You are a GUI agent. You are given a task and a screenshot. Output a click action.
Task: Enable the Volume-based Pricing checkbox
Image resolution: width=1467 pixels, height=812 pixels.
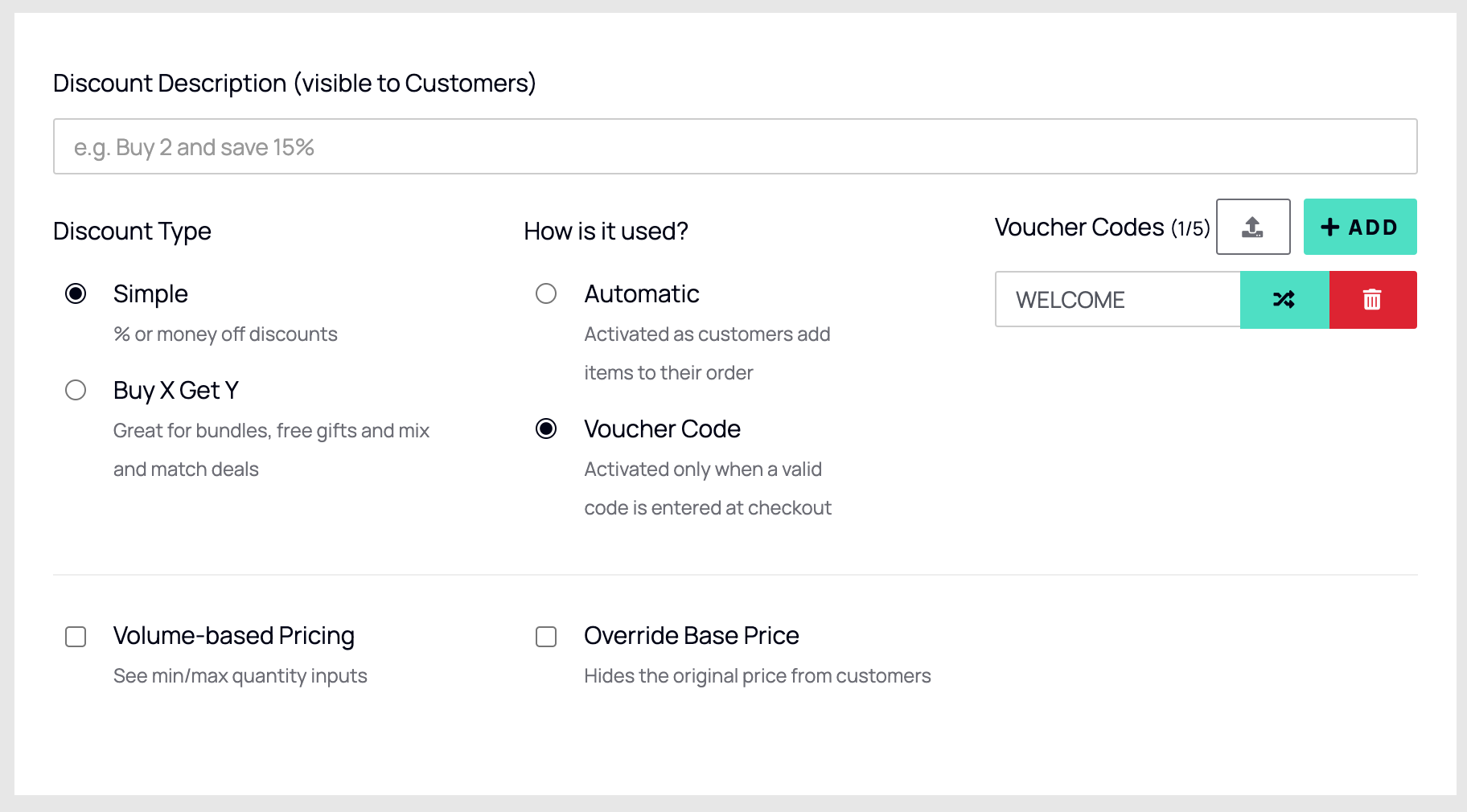[76, 637]
